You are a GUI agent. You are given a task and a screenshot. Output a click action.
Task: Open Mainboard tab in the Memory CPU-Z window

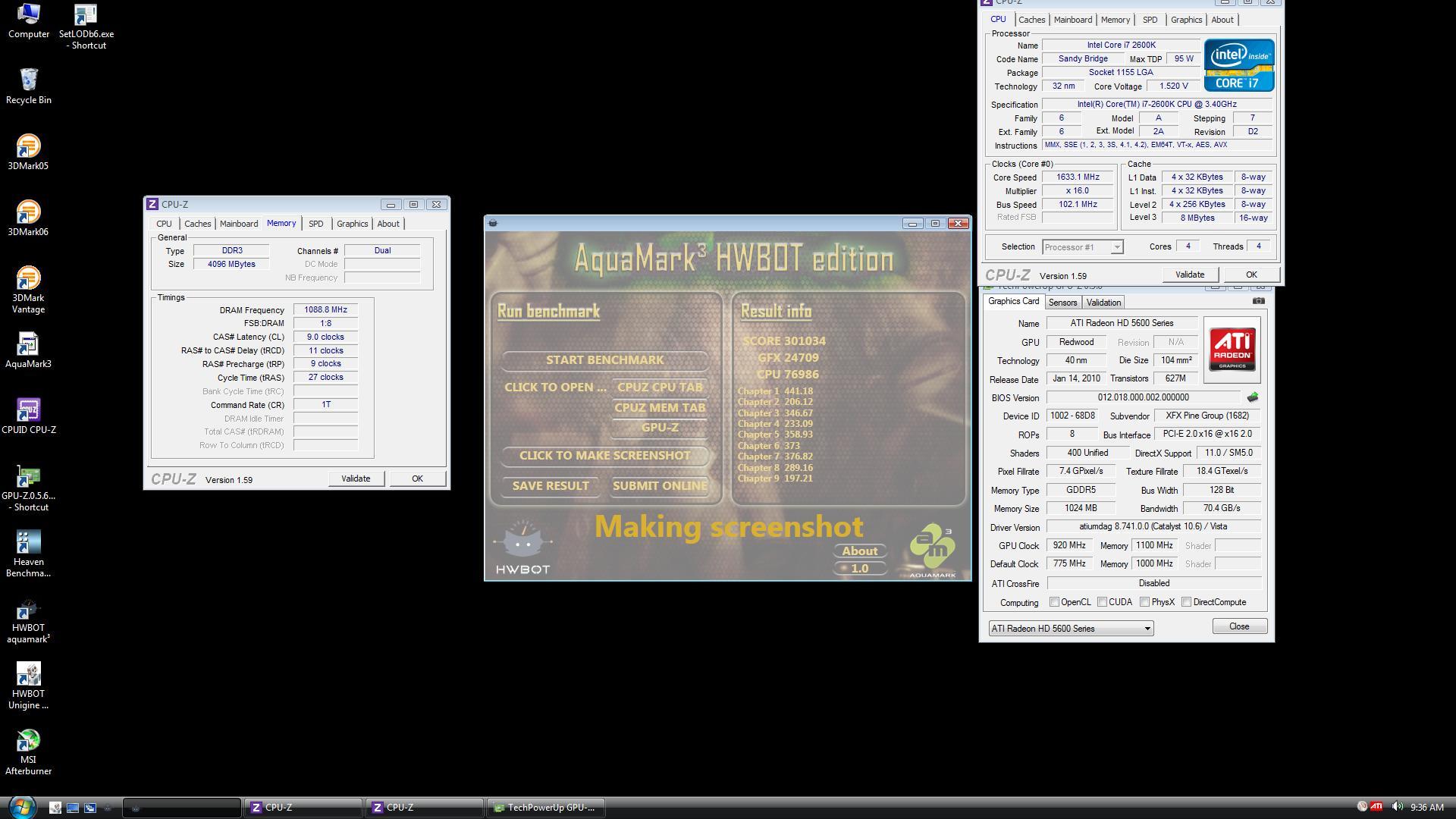click(239, 224)
